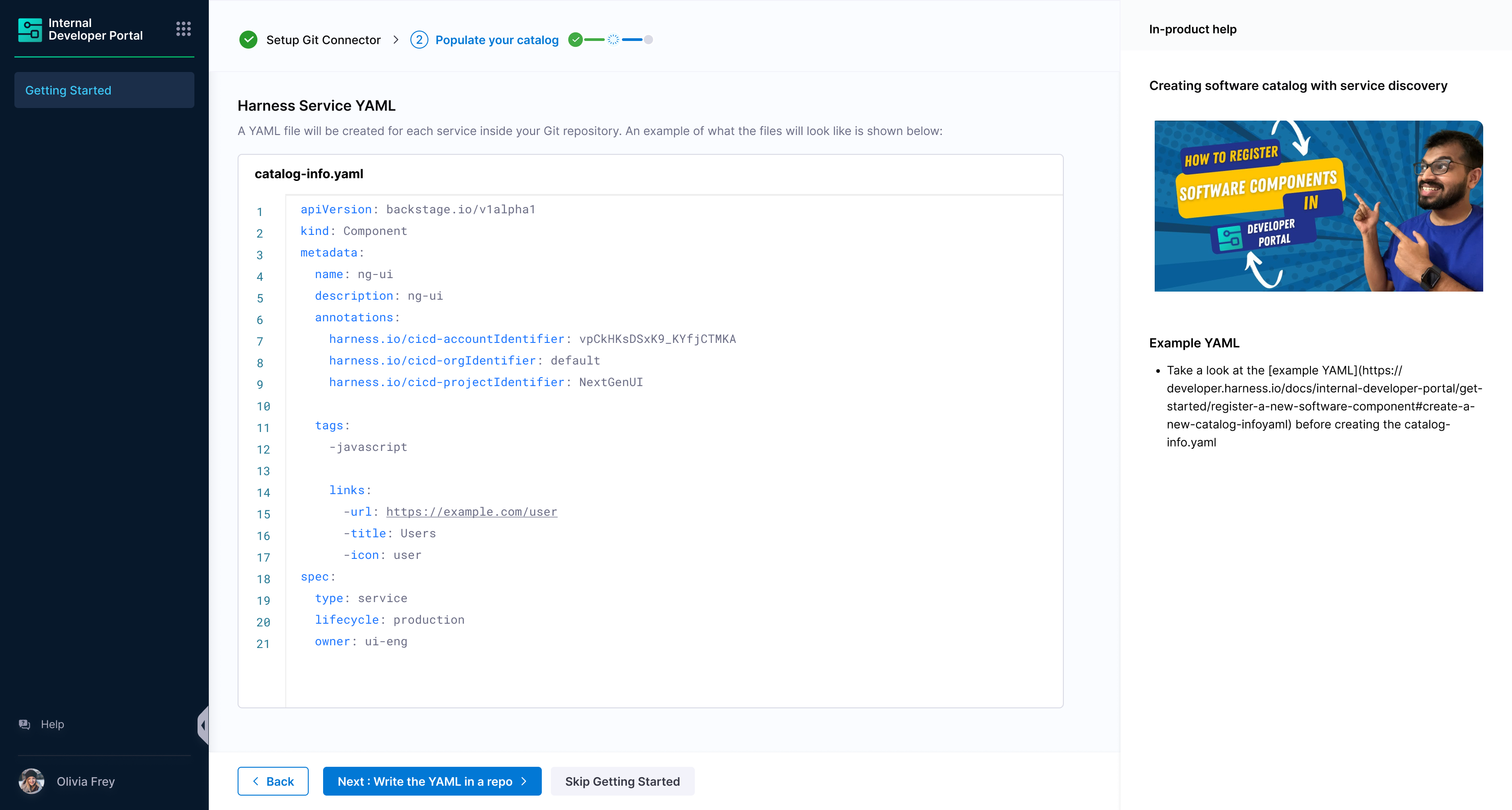Image resolution: width=1512 pixels, height=810 pixels.
Task: Go to the Setup Git Connector step
Action: [x=323, y=40]
